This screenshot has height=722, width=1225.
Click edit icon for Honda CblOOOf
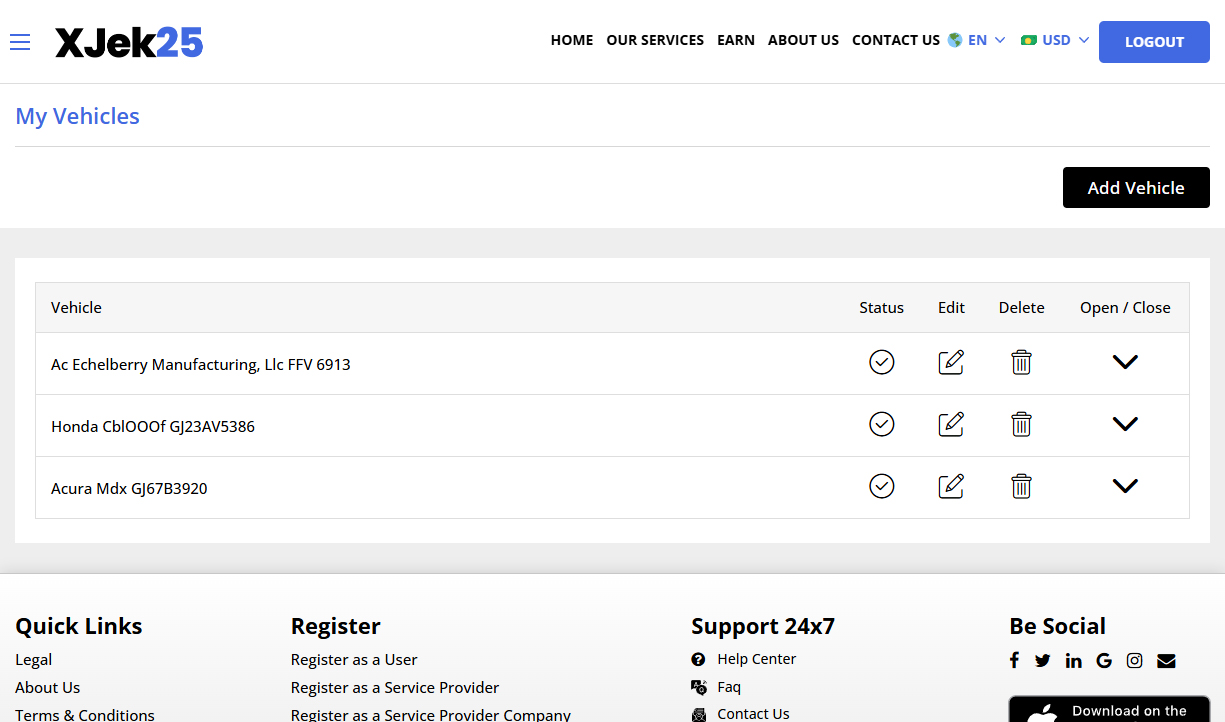(951, 424)
